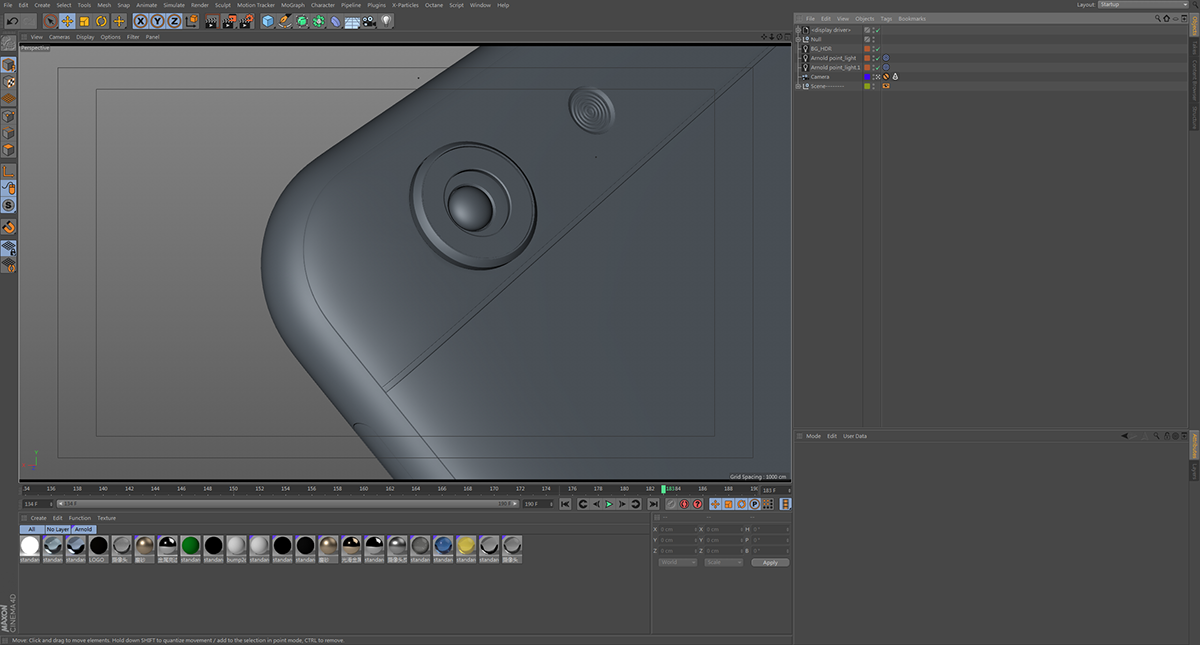Select the green material swatch
1200x645 pixels.
pyautogui.click(x=190, y=545)
